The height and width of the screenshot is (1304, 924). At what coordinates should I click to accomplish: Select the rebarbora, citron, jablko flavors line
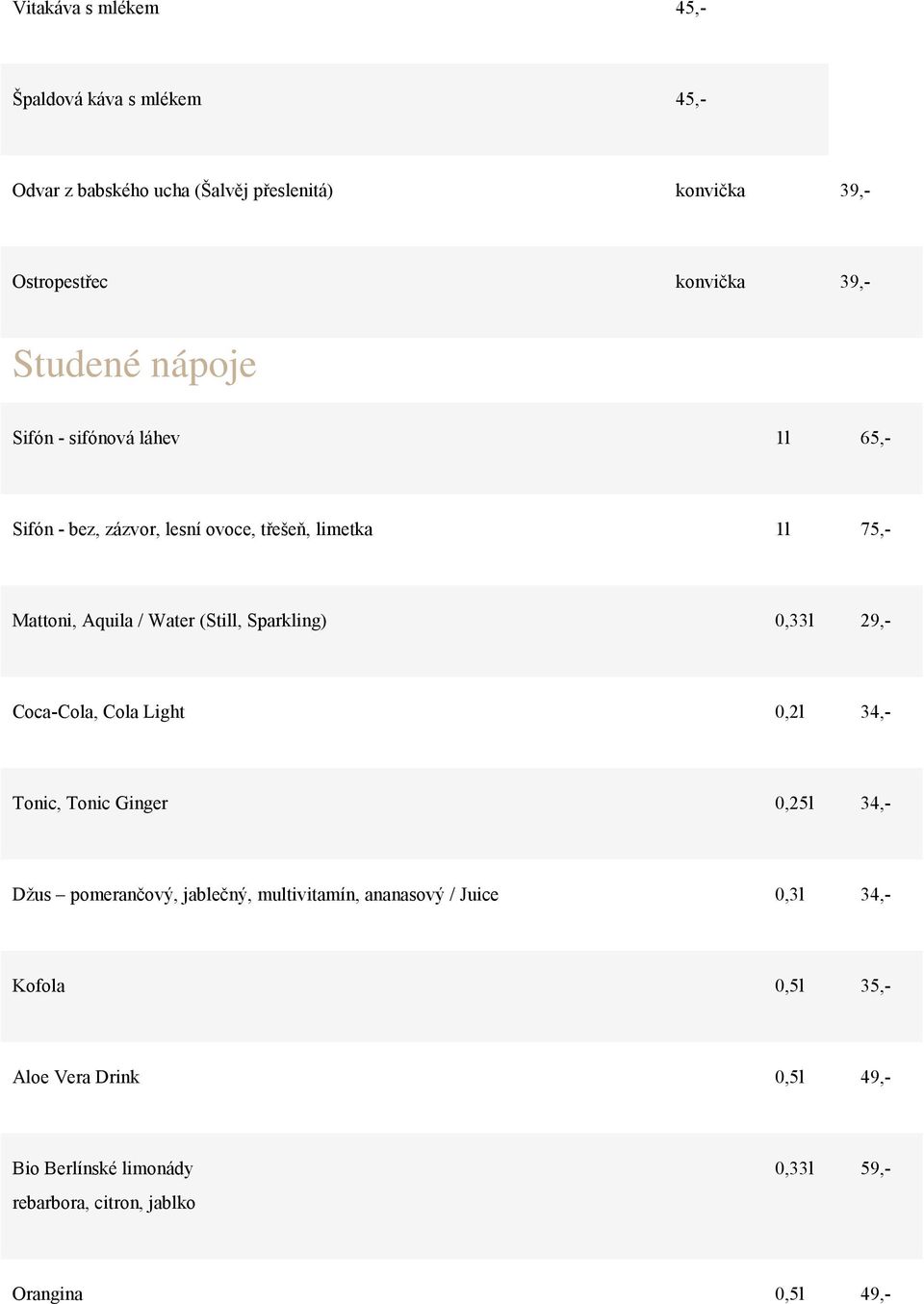[x=104, y=1203]
